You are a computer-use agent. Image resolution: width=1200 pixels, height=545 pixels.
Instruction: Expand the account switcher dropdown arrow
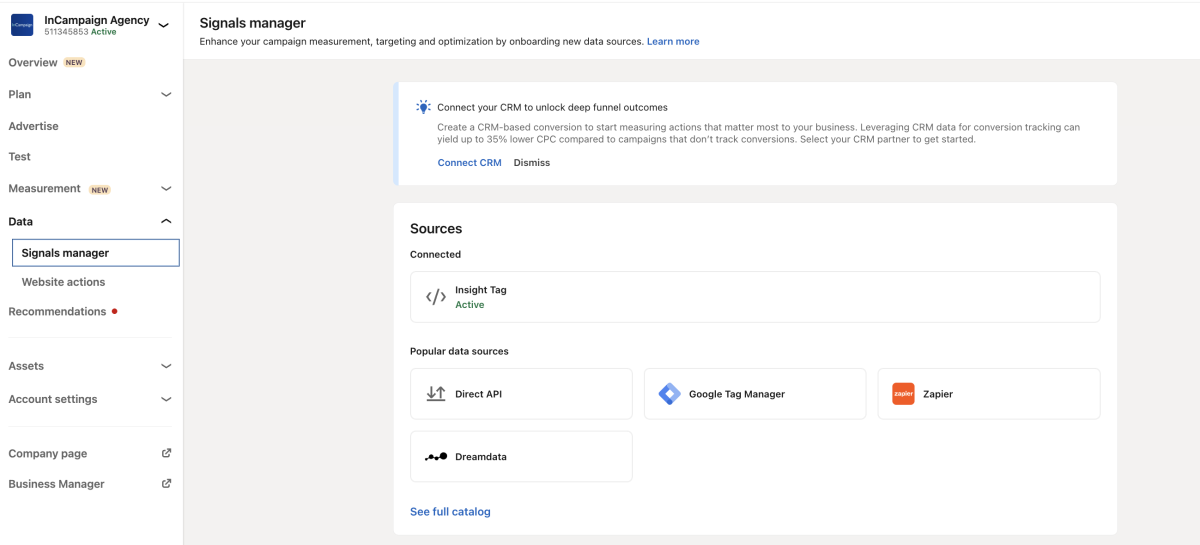164,25
